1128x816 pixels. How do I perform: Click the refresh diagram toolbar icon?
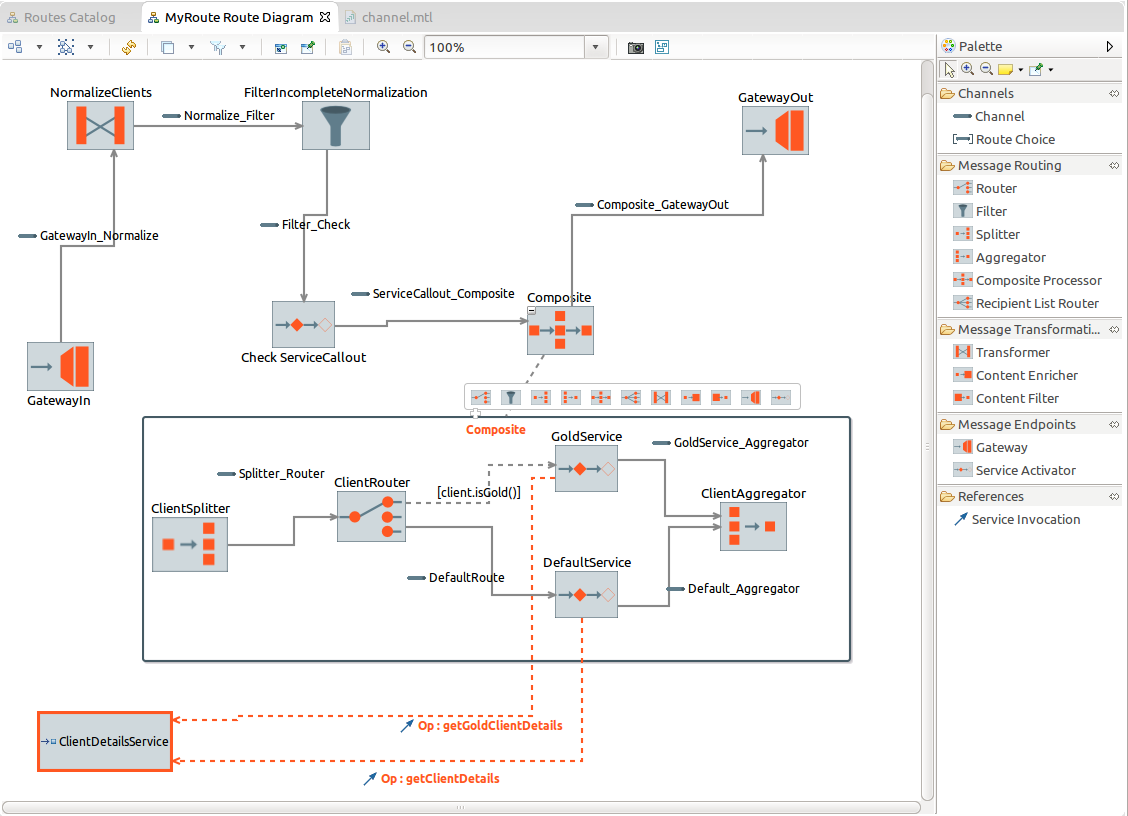[x=129, y=47]
